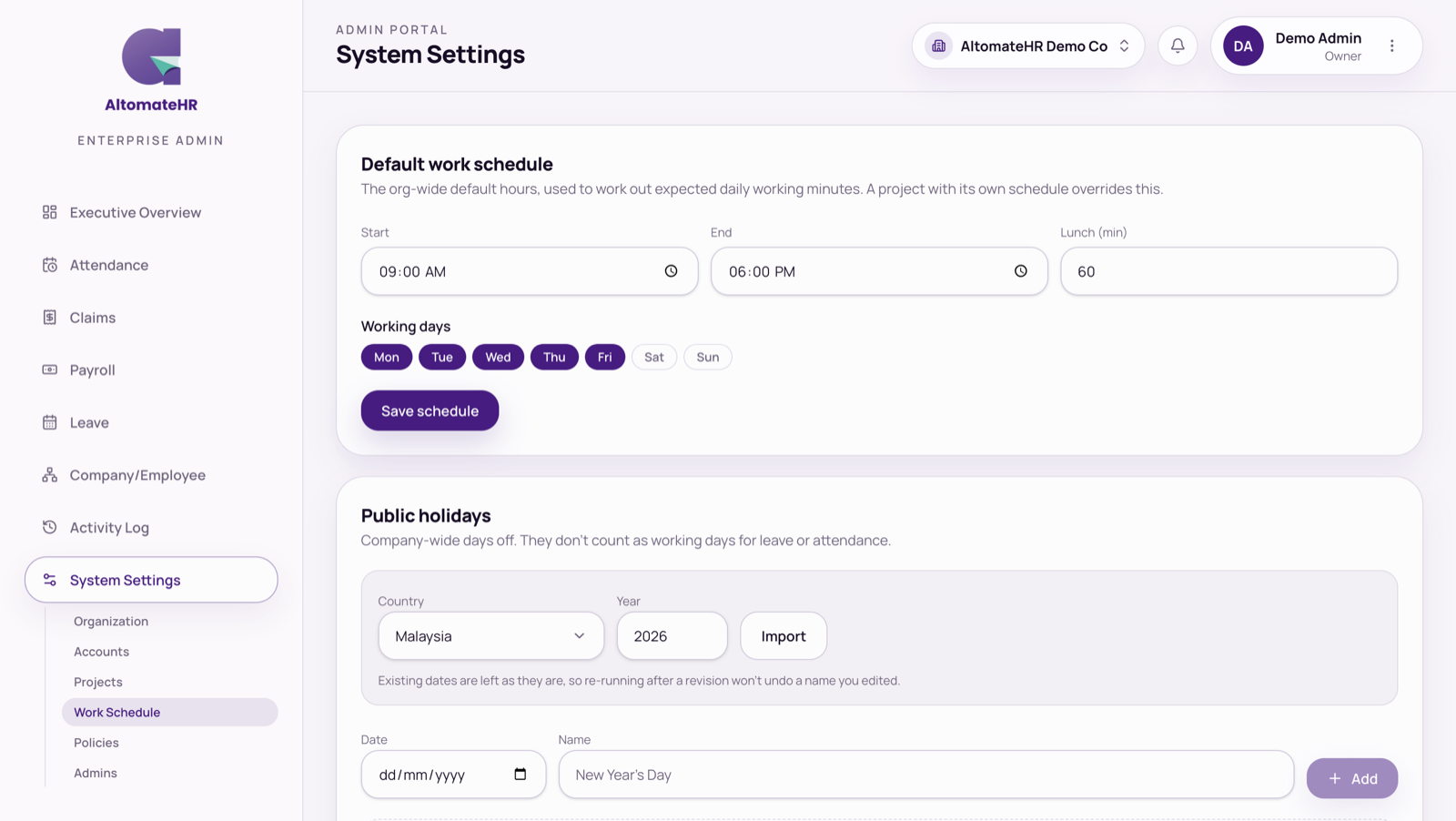Open the Organization settings sub-item
The height and width of the screenshot is (821, 1456).
[111, 621]
